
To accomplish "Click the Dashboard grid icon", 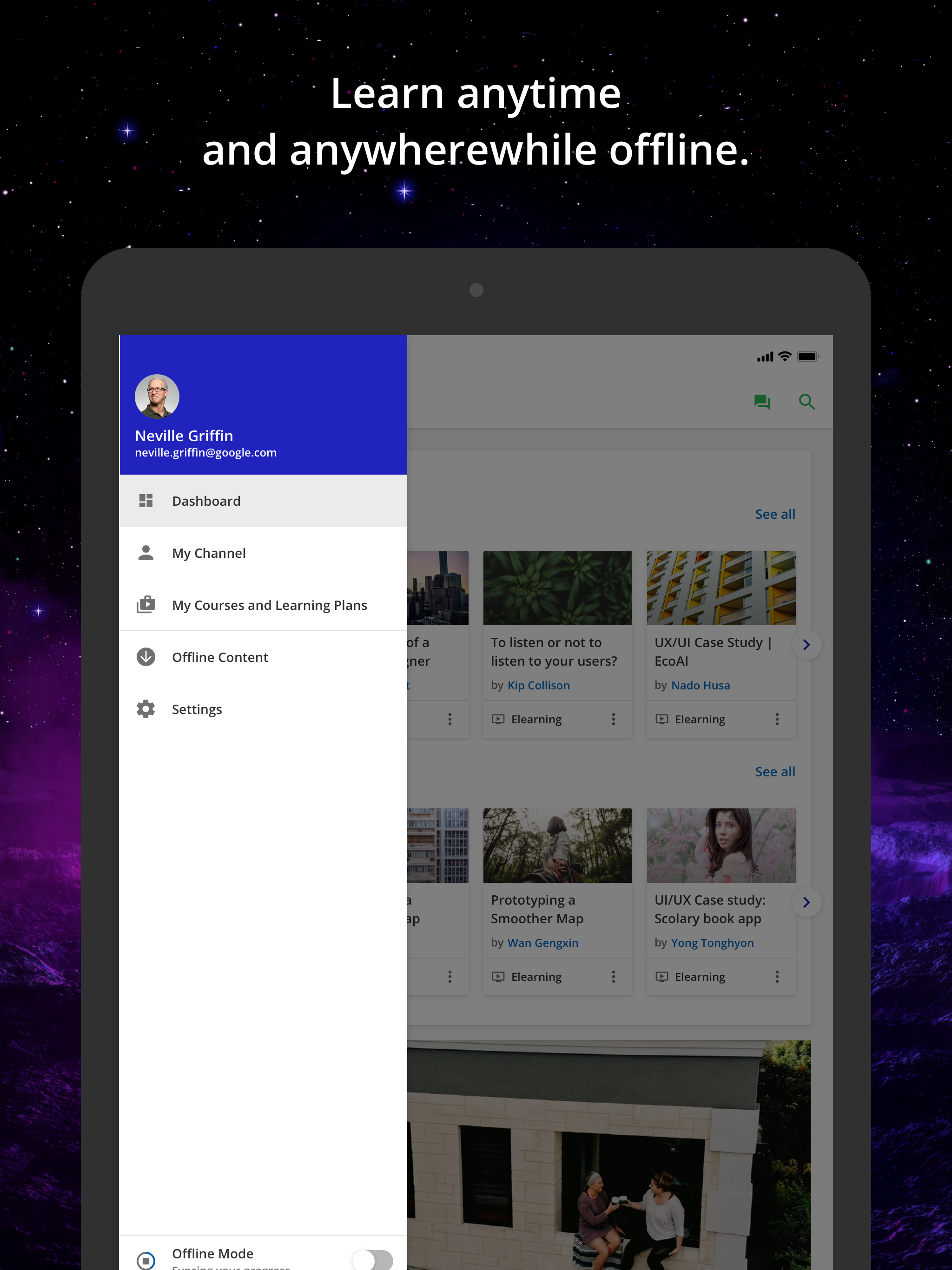I will tap(146, 501).
